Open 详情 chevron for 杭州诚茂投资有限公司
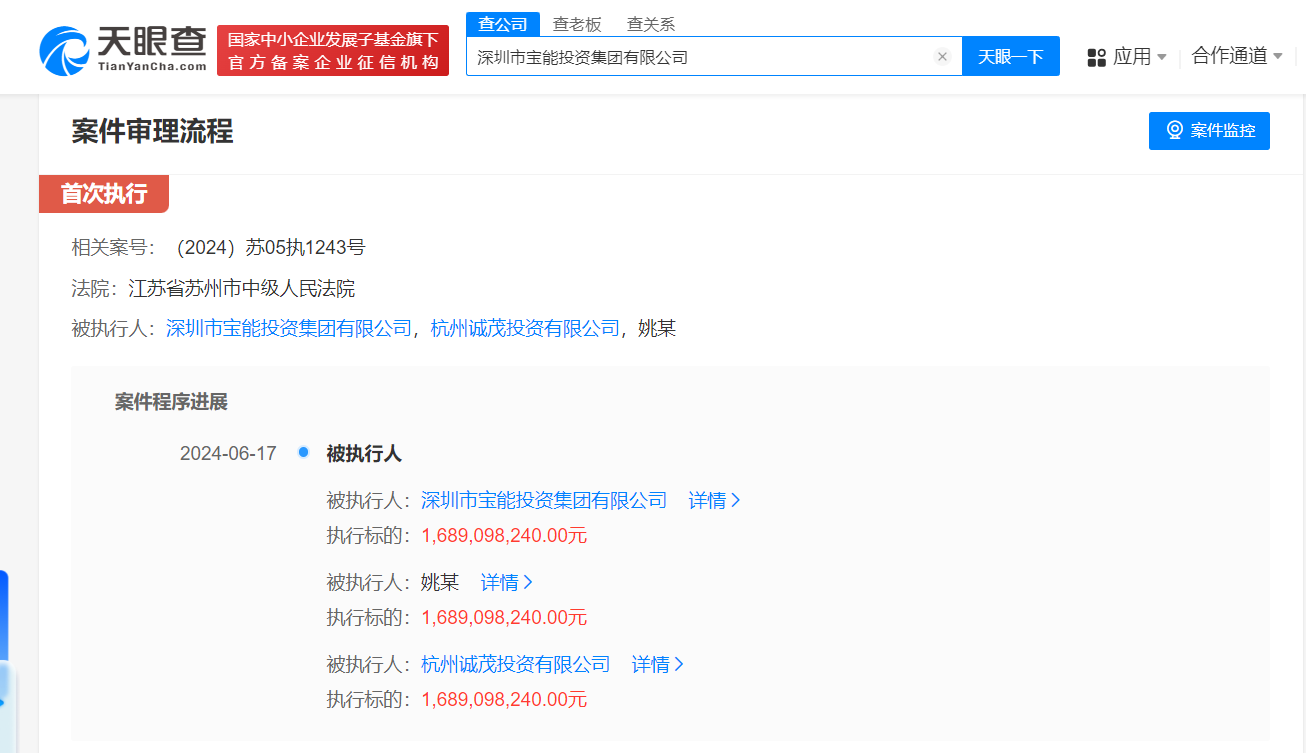Viewport: 1306px width, 753px height. tap(680, 664)
